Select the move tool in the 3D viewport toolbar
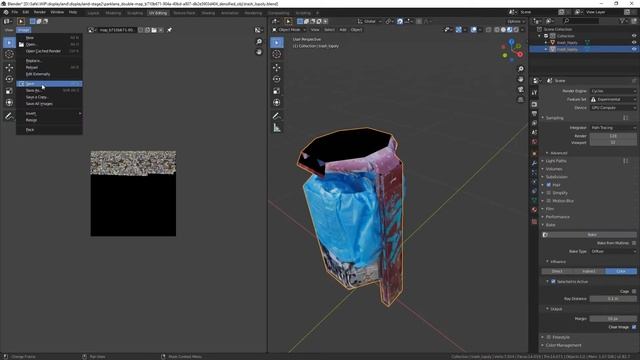The image size is (640, 360). (x=277, y=68)
